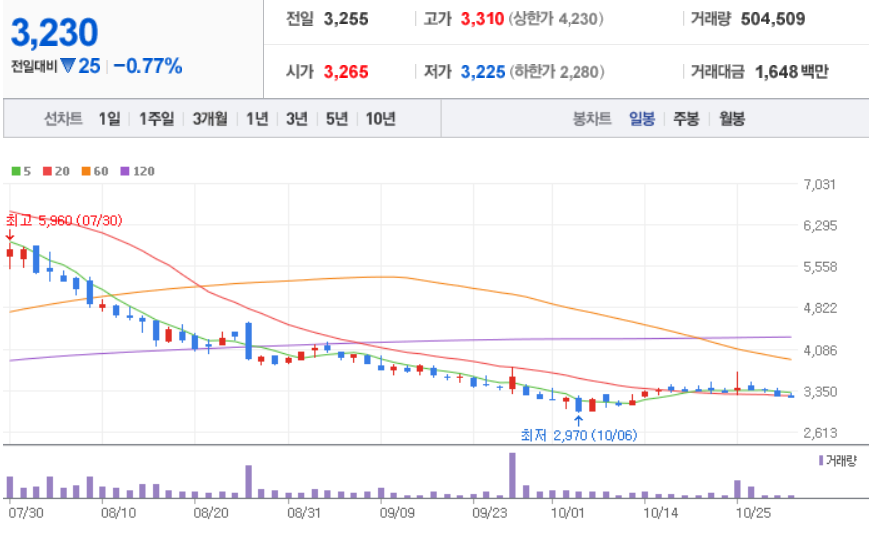The width and height of the screenshot is (869, 541).
Task: Switch line chart to 1년
Action: pyautogui.click(x=257, y=119)
